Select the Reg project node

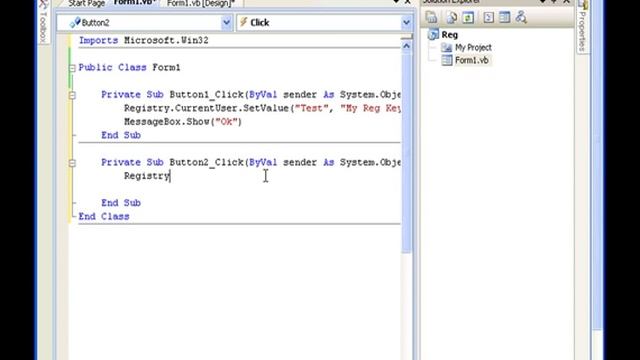click(449, 35)
